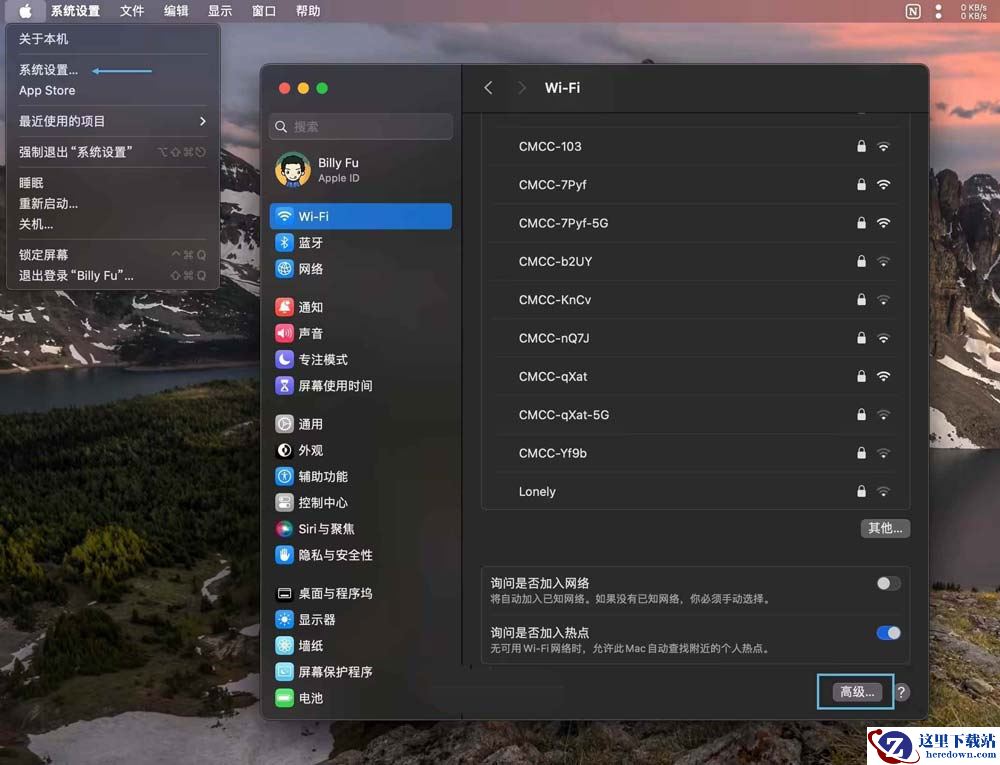This screenshot has width=1000, height=765.
Task: Go forward with the right chevron
Action: (522, 88)
